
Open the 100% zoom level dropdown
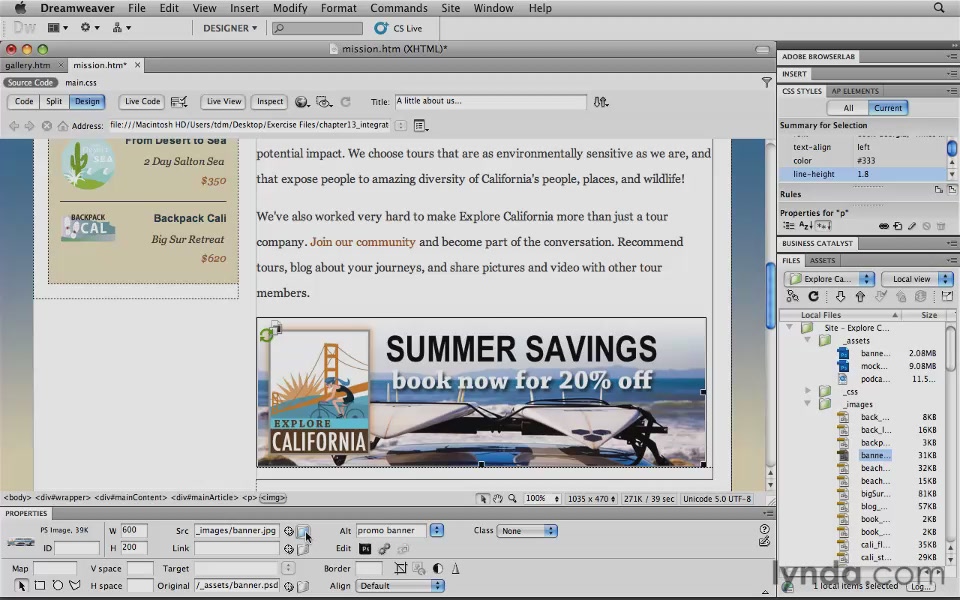pyautogui.click(x=542, y=498)
